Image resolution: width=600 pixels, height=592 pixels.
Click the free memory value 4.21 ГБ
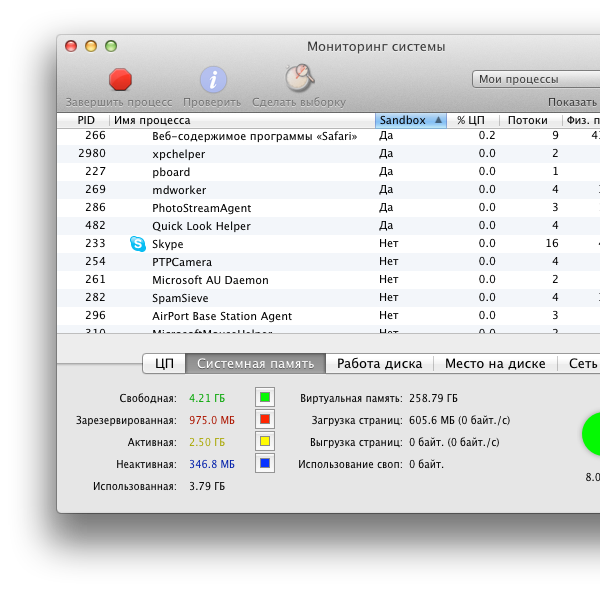(x=207, y=398)
